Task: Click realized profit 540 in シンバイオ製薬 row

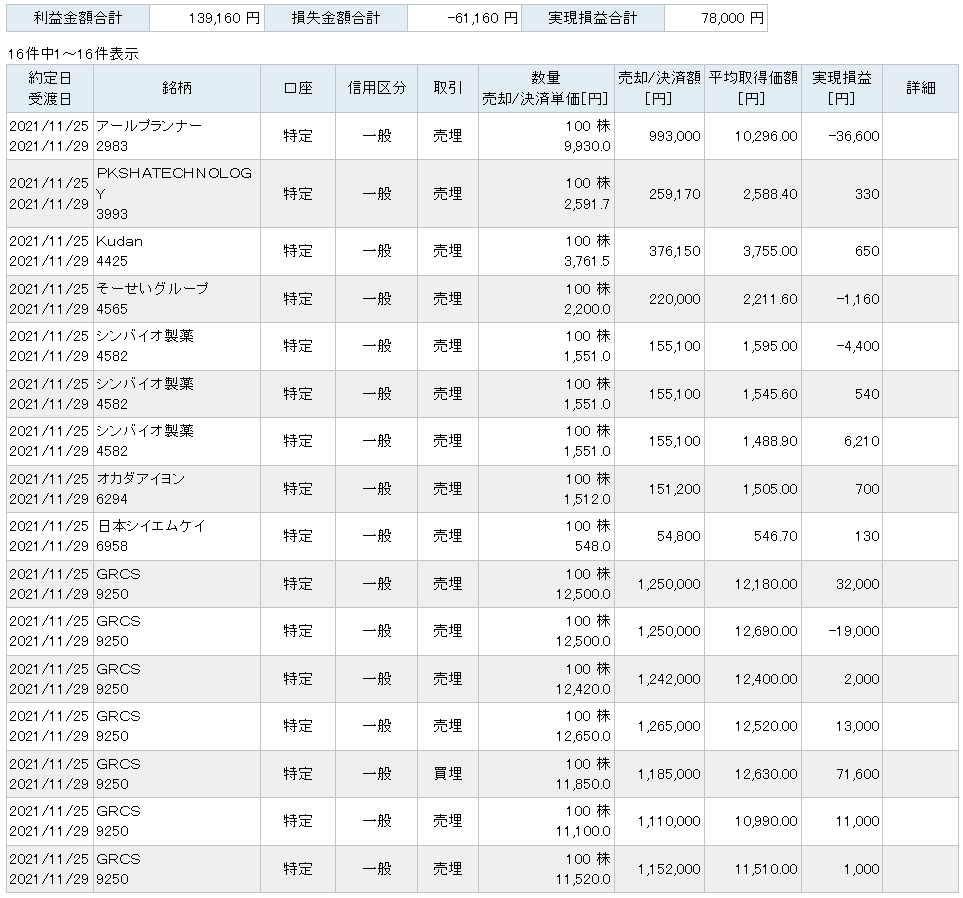Action: [867, 394]
